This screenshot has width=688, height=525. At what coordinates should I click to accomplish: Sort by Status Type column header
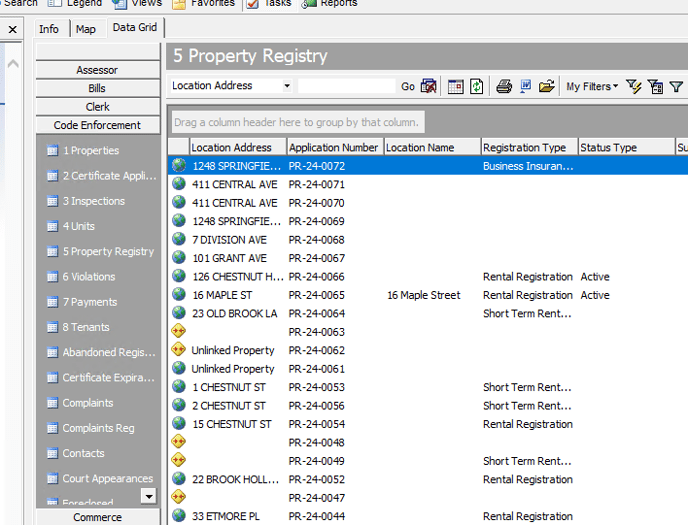[x=626, y=147]
